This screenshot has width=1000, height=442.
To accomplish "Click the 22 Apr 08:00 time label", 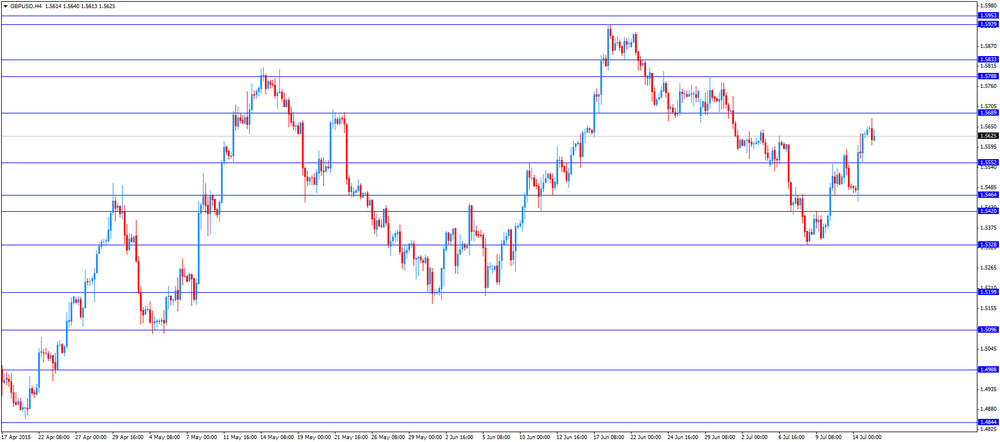I will tap(52, 438).
